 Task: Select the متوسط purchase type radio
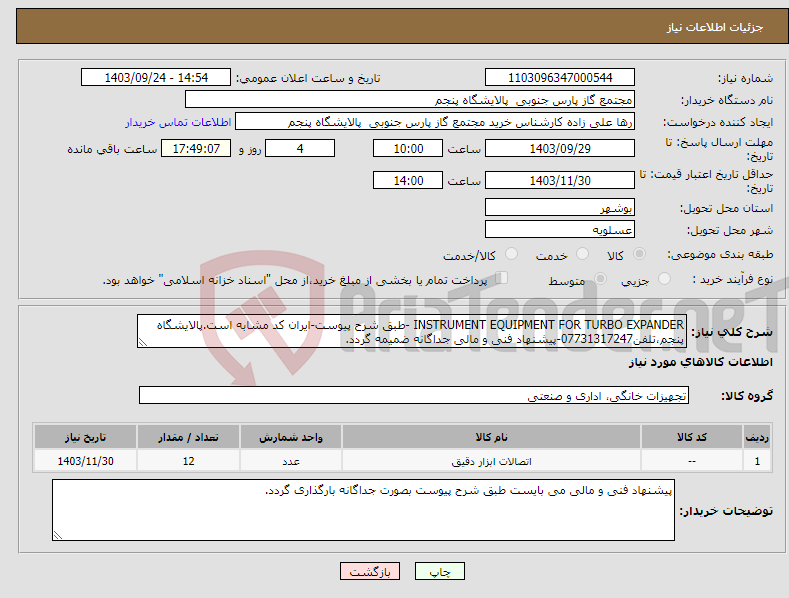pos(600,279)
